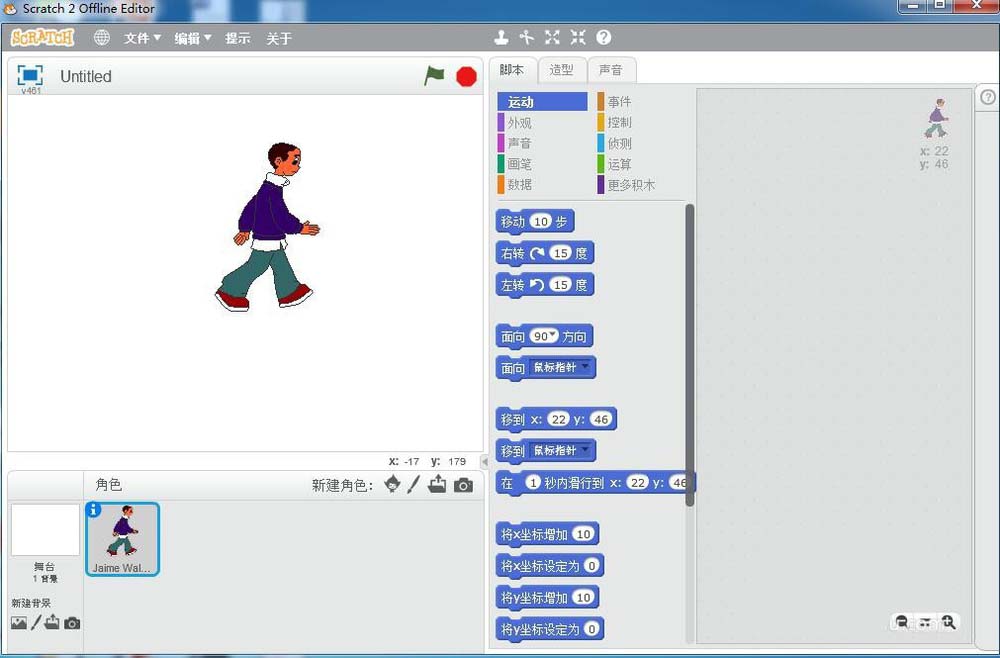Select the 控制 block category
The height and width of the screenshot is (658, 1000).
pyautogui.click(x=619, y=123)
